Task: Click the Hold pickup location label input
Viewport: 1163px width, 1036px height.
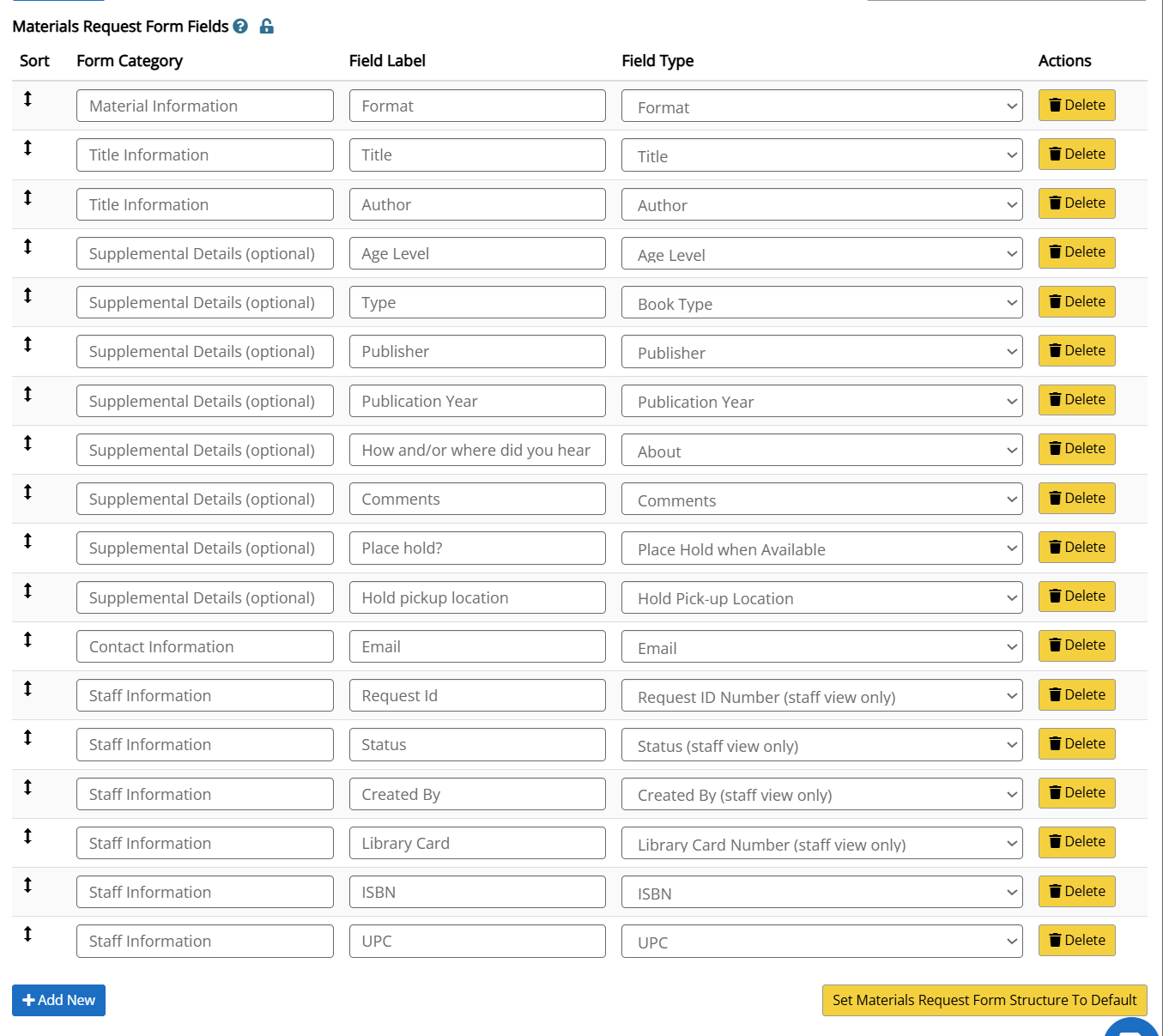Action: (477, 598)
